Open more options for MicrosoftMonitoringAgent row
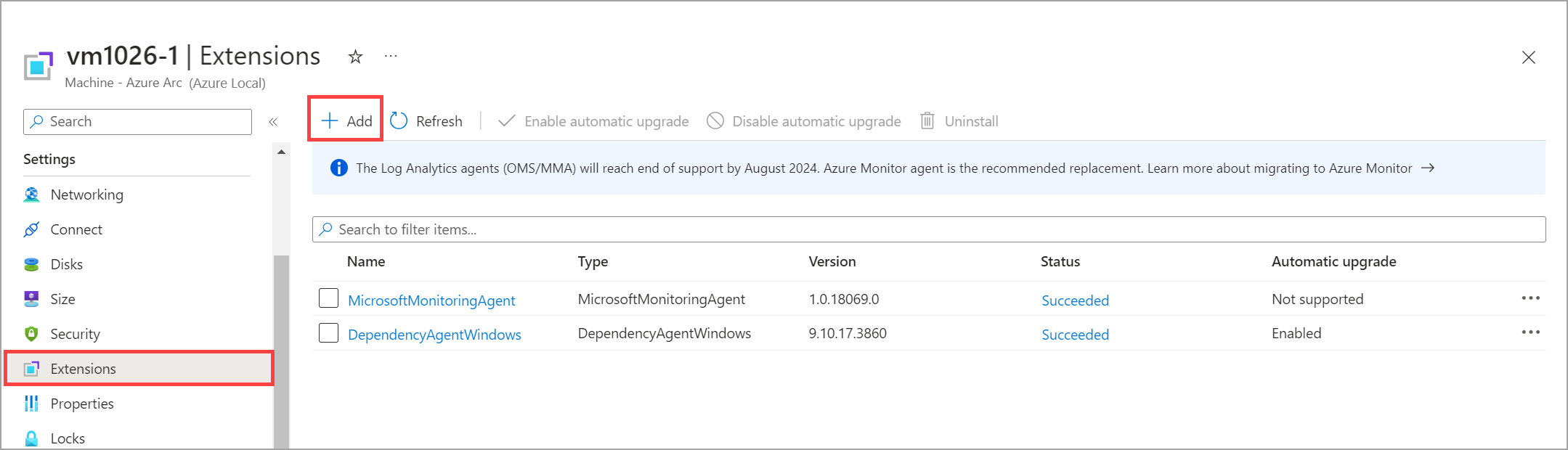This screenshot has height=450, width=1568. [x=1530, y=298]
